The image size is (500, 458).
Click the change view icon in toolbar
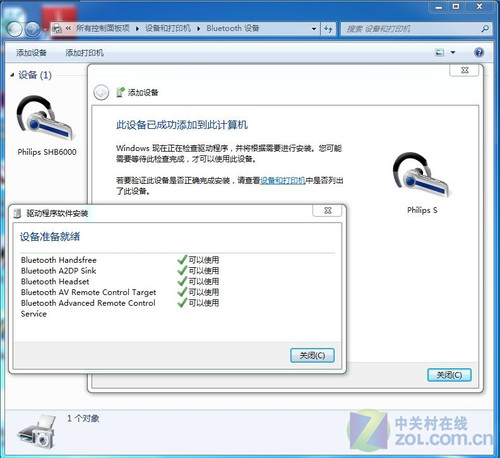[x=440, y=52]
